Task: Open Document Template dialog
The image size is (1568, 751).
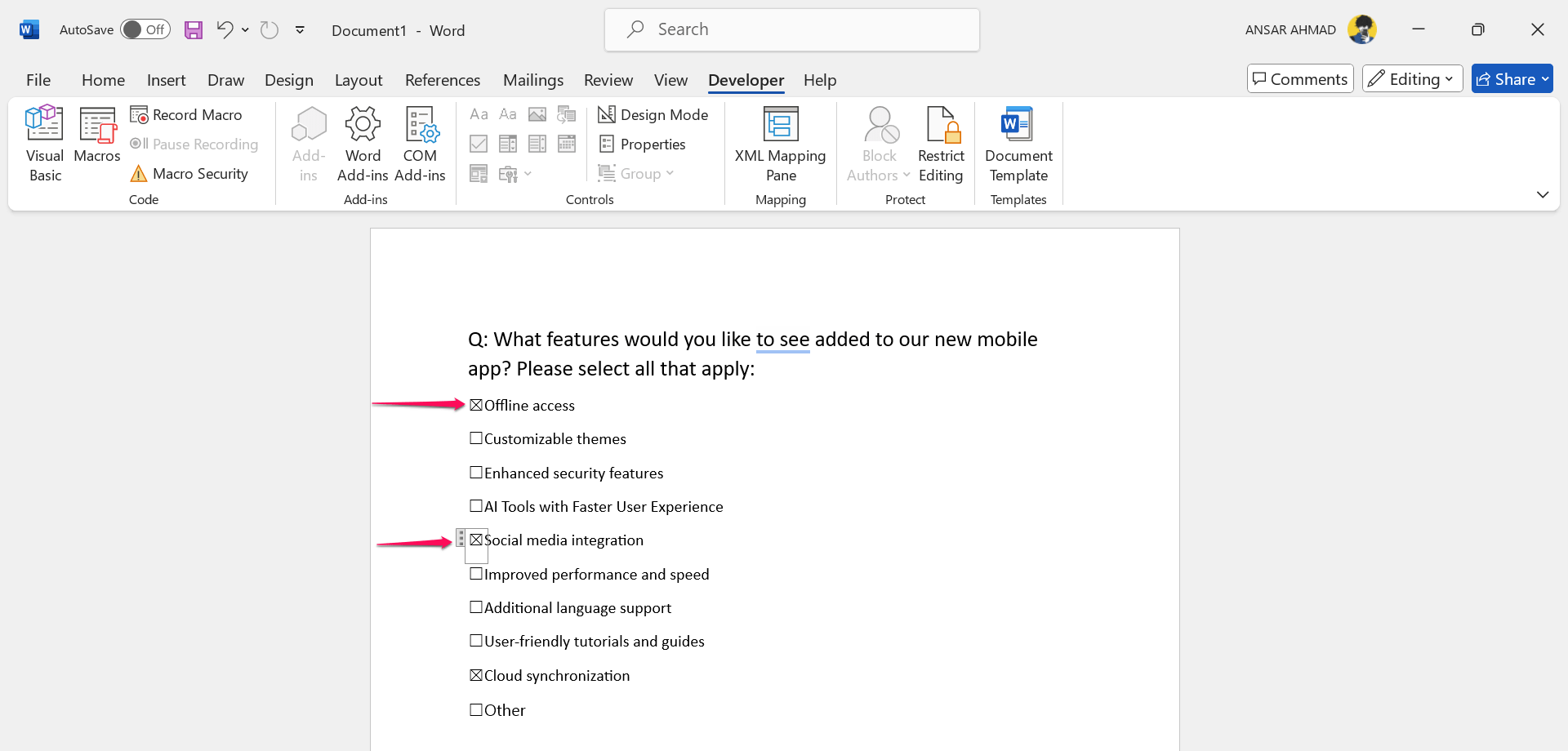Action: (1018, 144)
